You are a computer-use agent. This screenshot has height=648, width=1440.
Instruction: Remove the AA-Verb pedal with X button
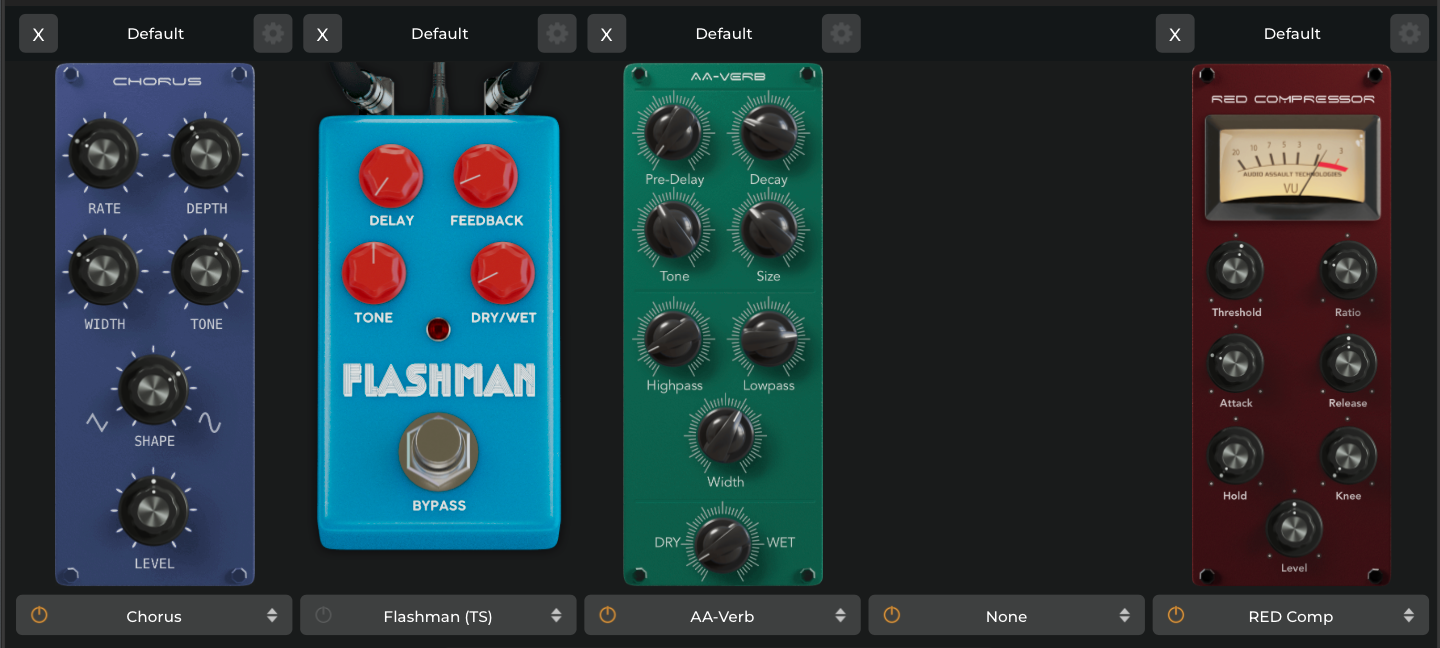tap(606, 34)
